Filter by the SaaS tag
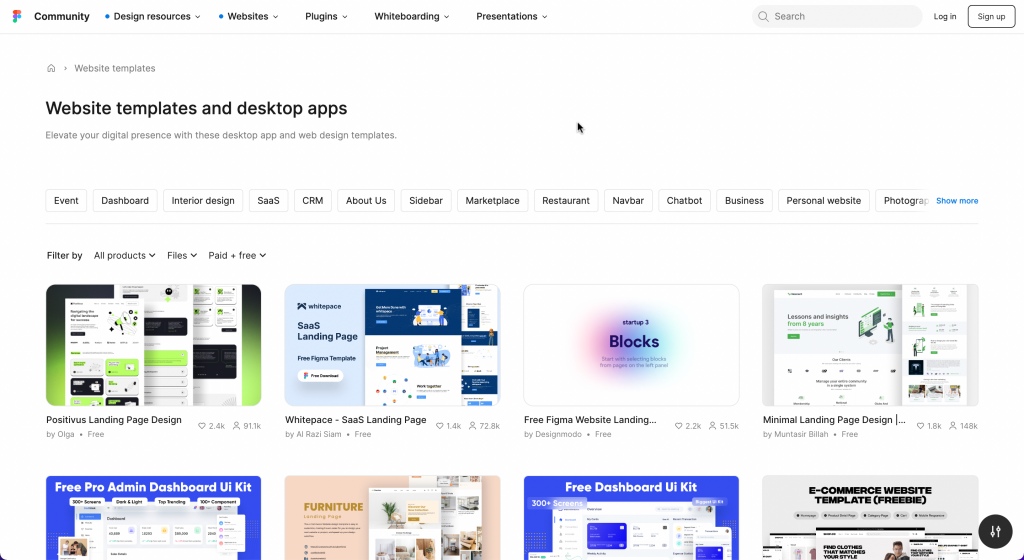The image size is (1024, 560). 268,200
